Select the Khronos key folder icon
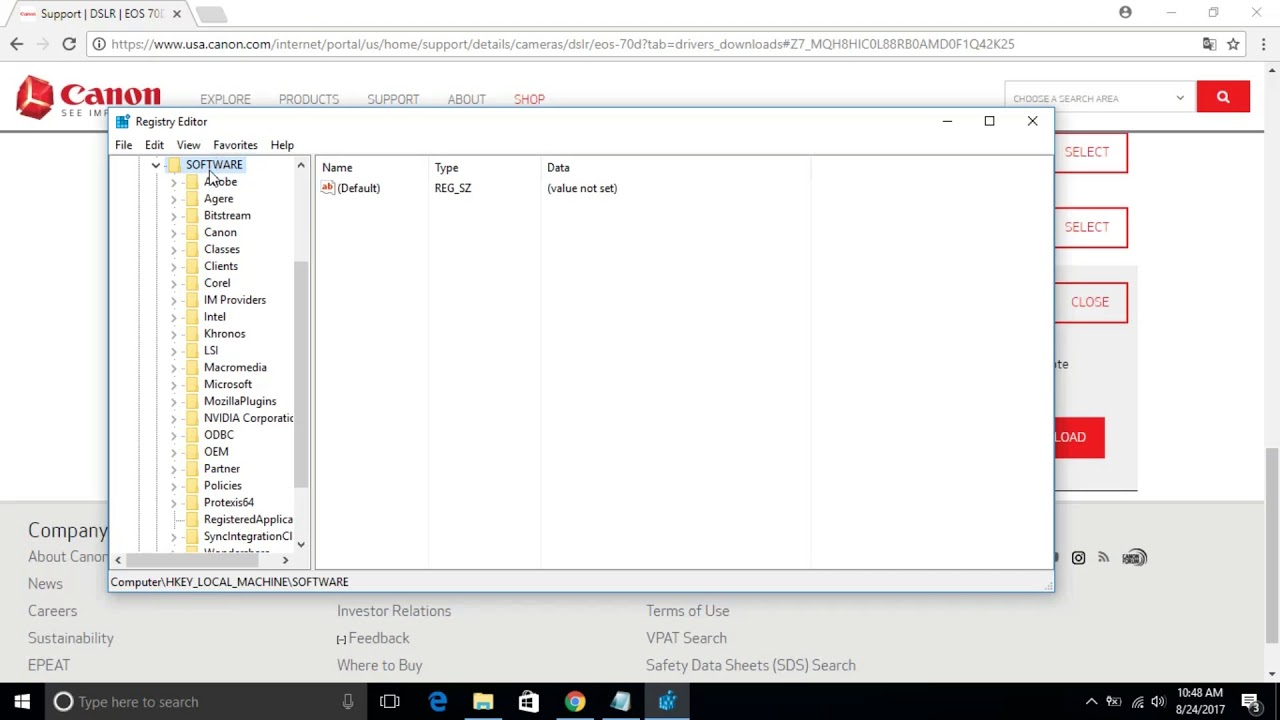The image size is (1280, 720). click(x=192, y=334)
